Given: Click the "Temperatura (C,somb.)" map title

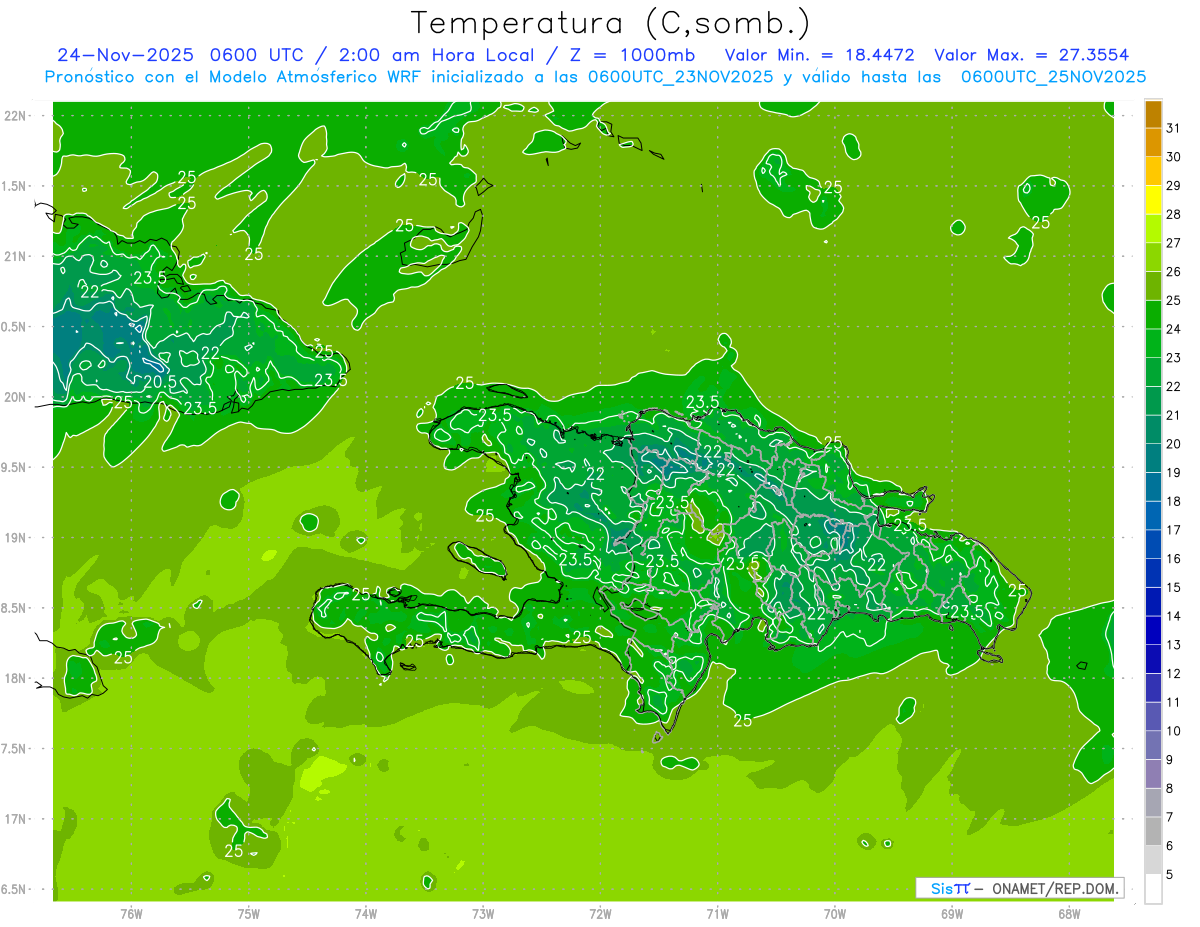Looking at the screenshot, I should 610,24.
